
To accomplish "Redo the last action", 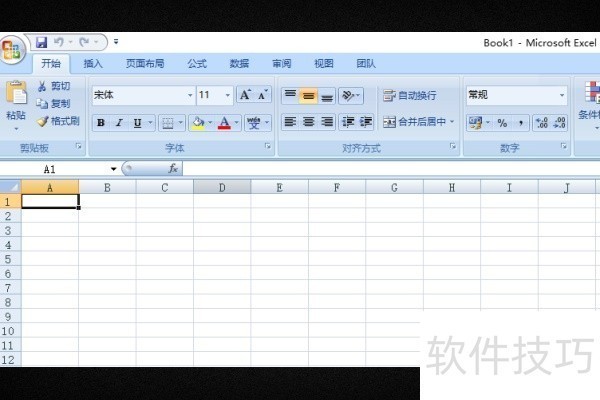I will click(x=84, y=42).
